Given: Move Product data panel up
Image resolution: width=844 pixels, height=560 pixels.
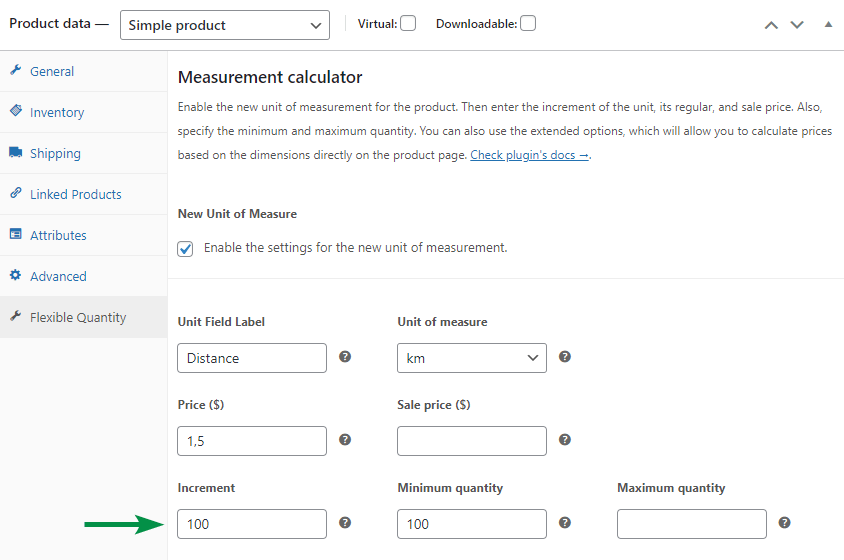Looking at the screenshot, I should click(771, 25).
